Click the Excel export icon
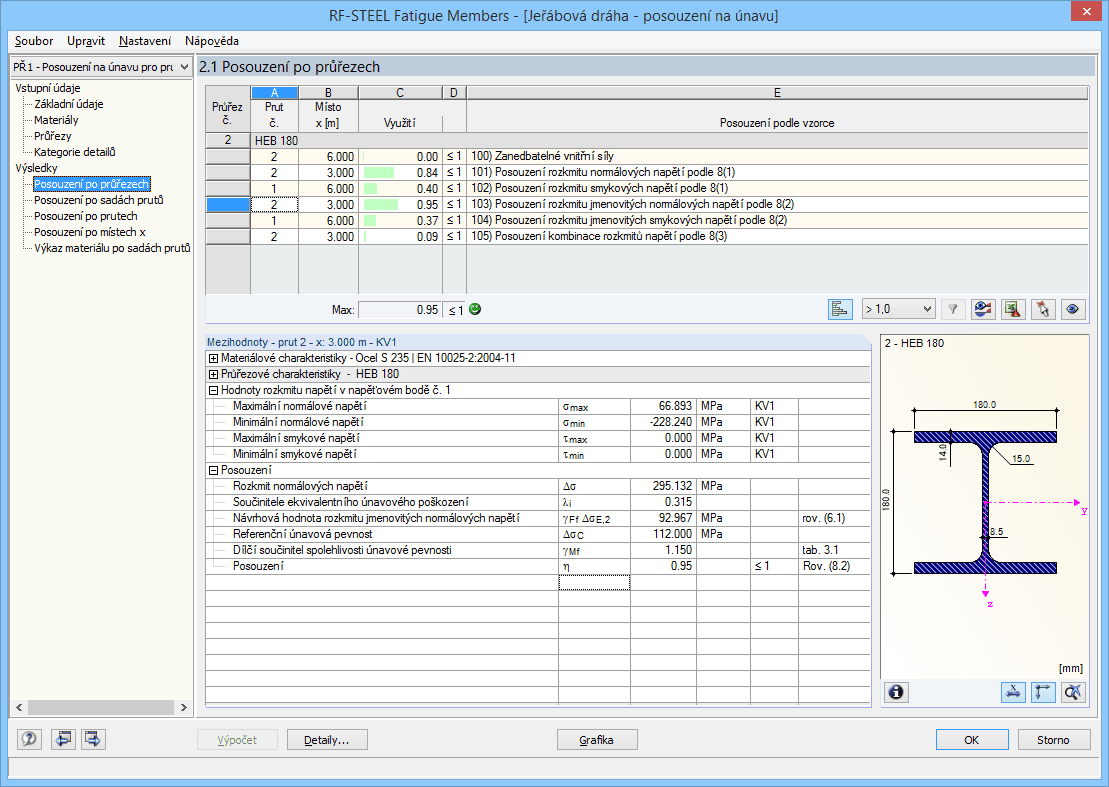 1014,309
